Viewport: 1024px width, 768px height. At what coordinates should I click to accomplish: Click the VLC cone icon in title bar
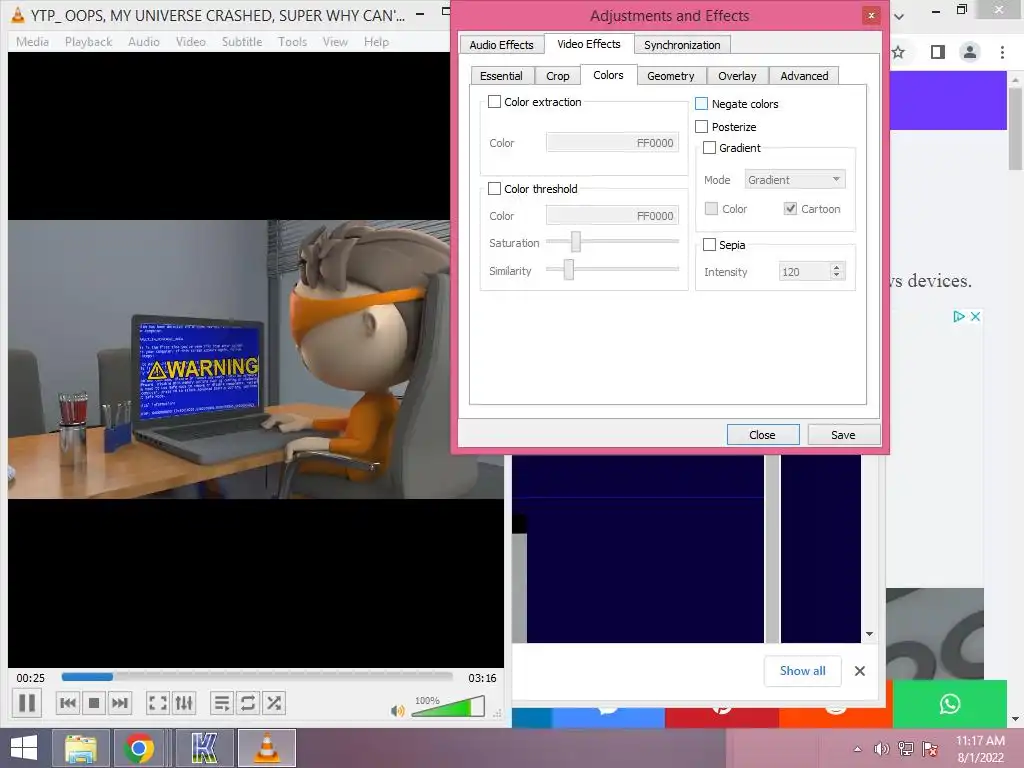pyautogui.click(x=18, y=14)
